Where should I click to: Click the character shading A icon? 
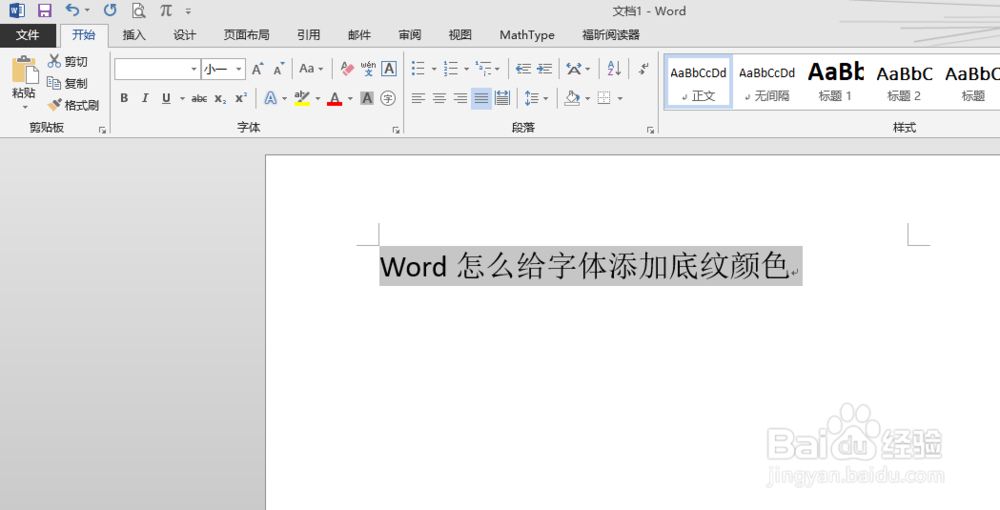[367, 98]
